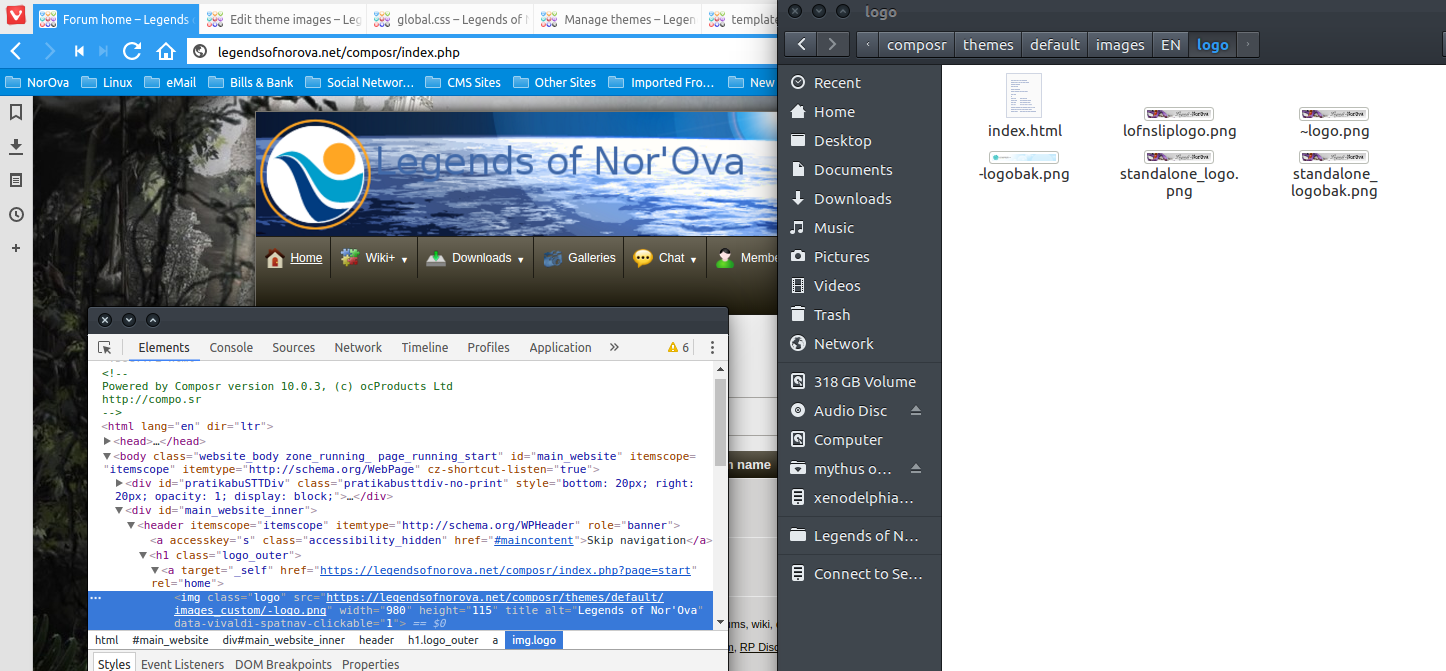
Task: Open the Vivaldi downloads panel icon
Action: [x=16, y=146]
